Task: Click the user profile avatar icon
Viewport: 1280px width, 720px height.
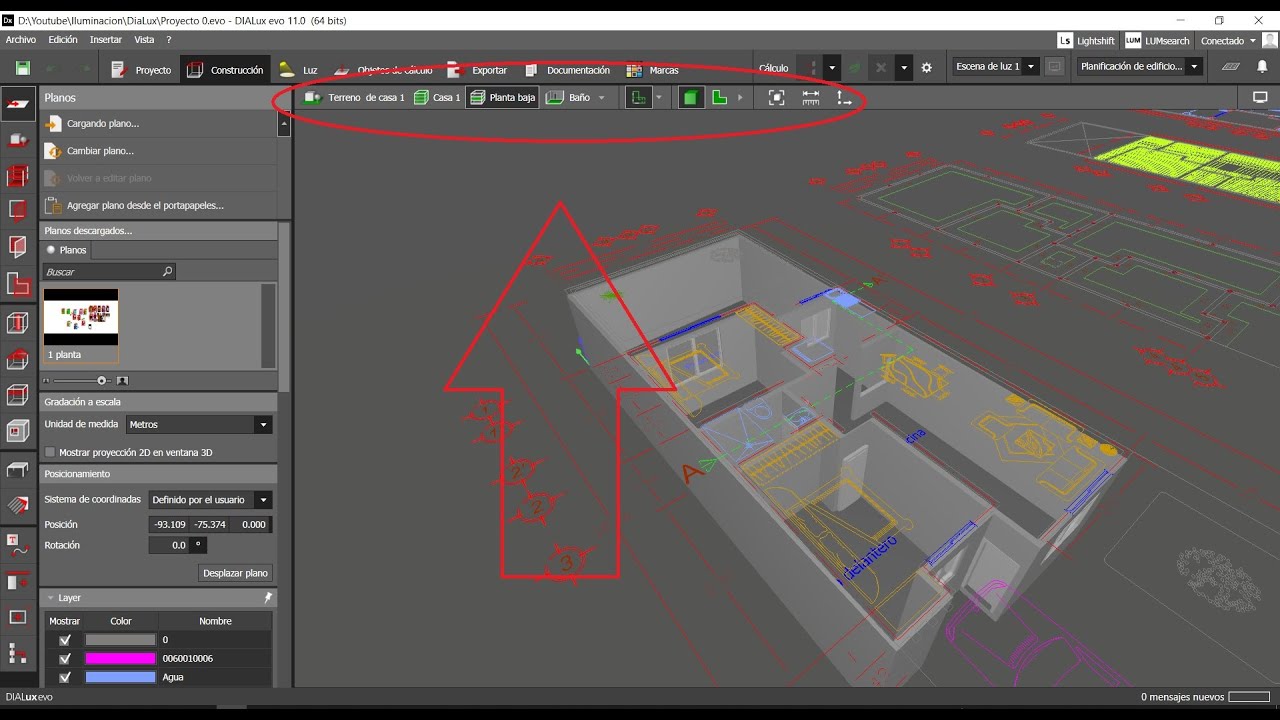Action: pos(1268,41)
